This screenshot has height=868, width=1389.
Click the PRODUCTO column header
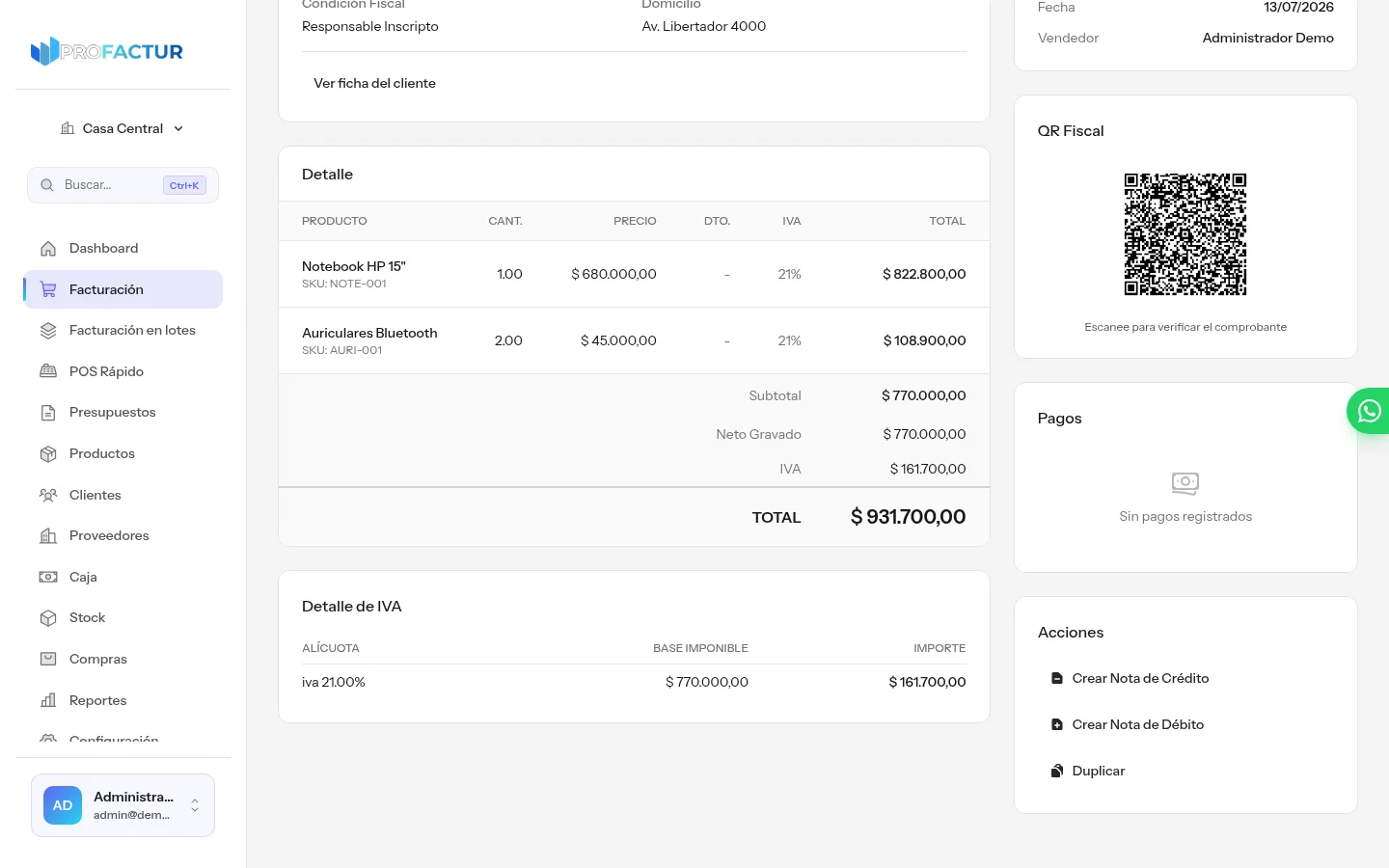335,221
